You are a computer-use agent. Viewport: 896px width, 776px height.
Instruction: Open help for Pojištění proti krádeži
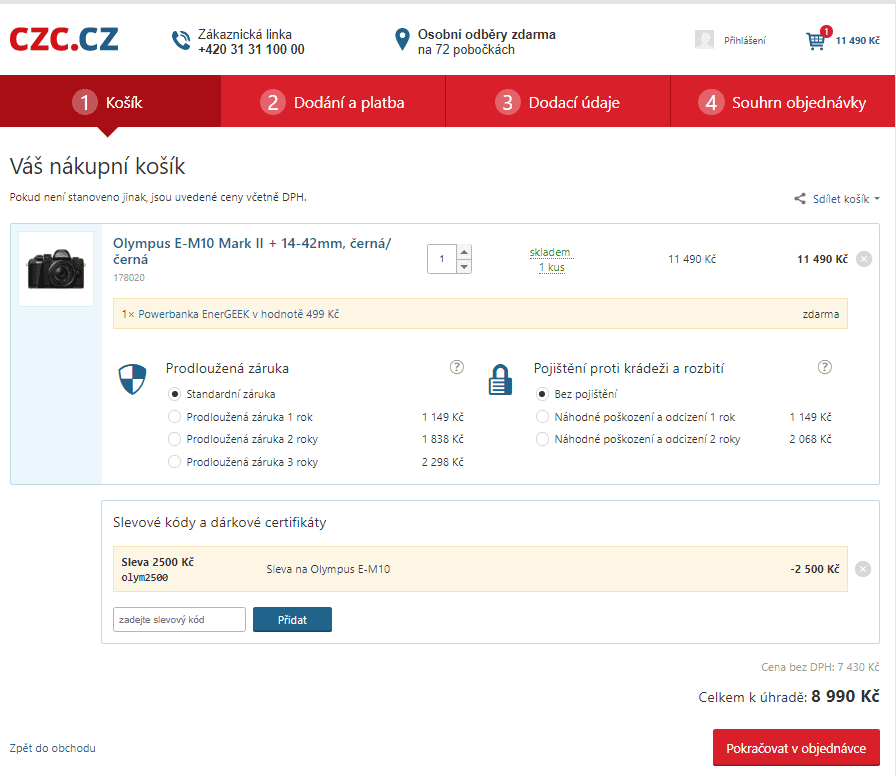[x=825, y=367]
